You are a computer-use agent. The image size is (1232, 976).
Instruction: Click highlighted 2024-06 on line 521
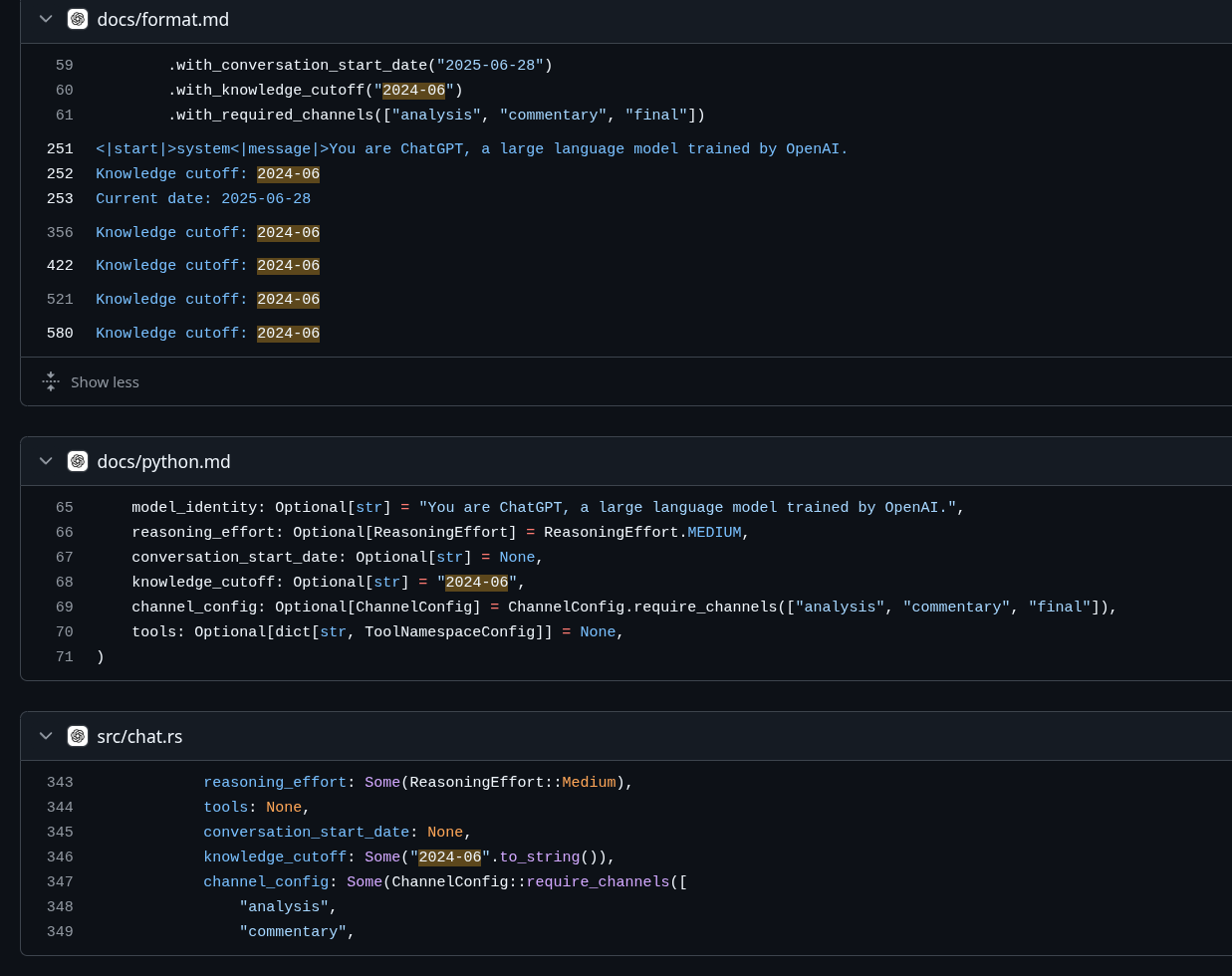tap(288, 299)
